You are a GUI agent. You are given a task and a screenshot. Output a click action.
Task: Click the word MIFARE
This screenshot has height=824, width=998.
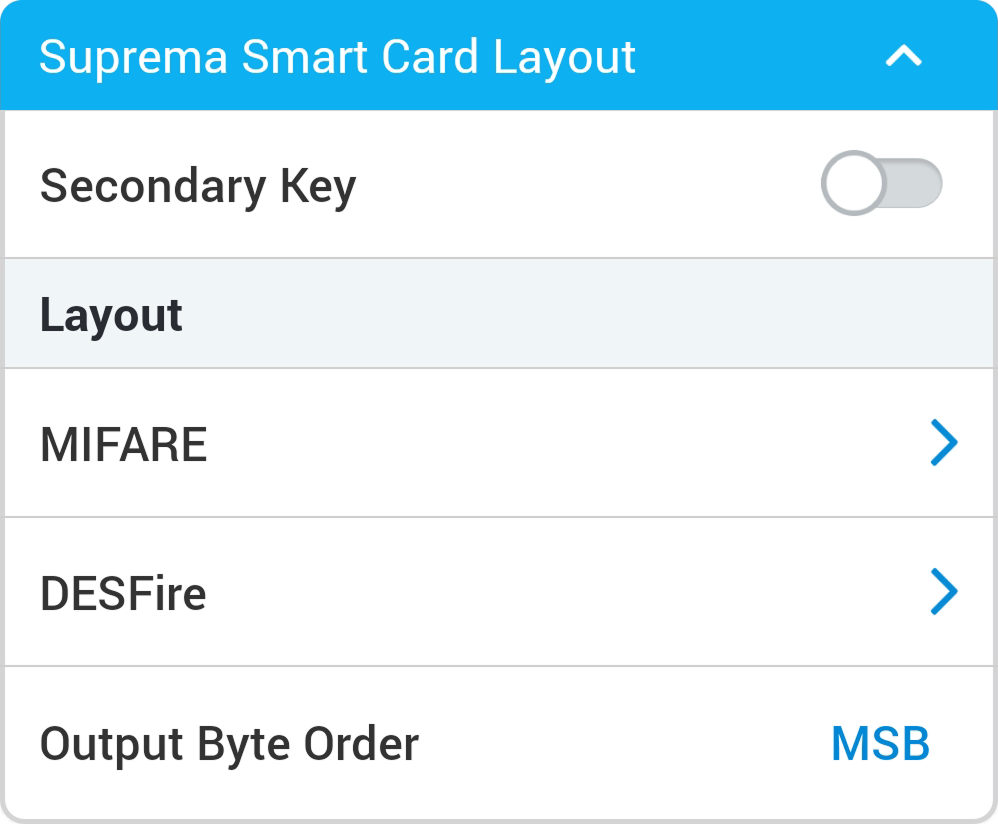pos(123,444)
